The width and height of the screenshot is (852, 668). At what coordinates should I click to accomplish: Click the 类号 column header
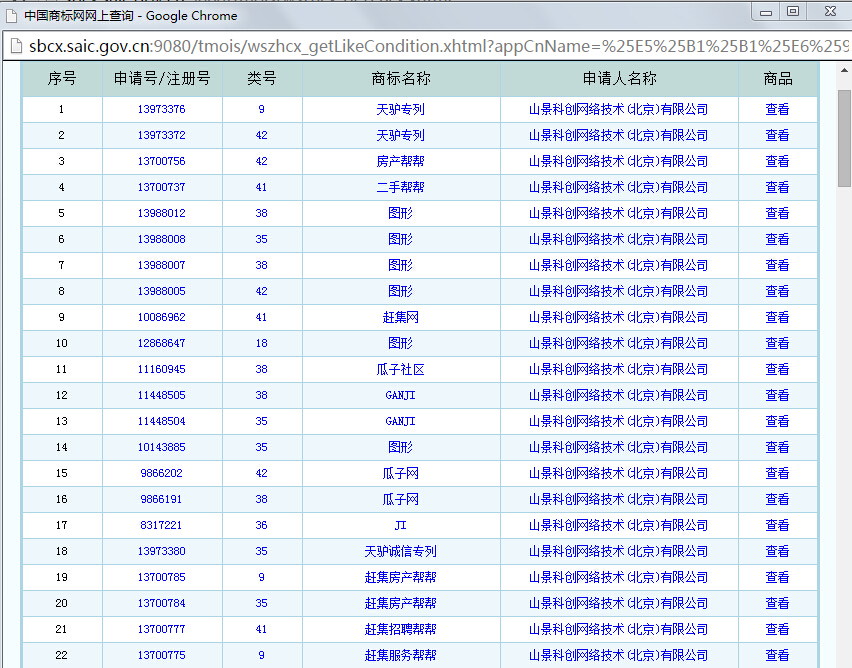click(x=262, y=79)
